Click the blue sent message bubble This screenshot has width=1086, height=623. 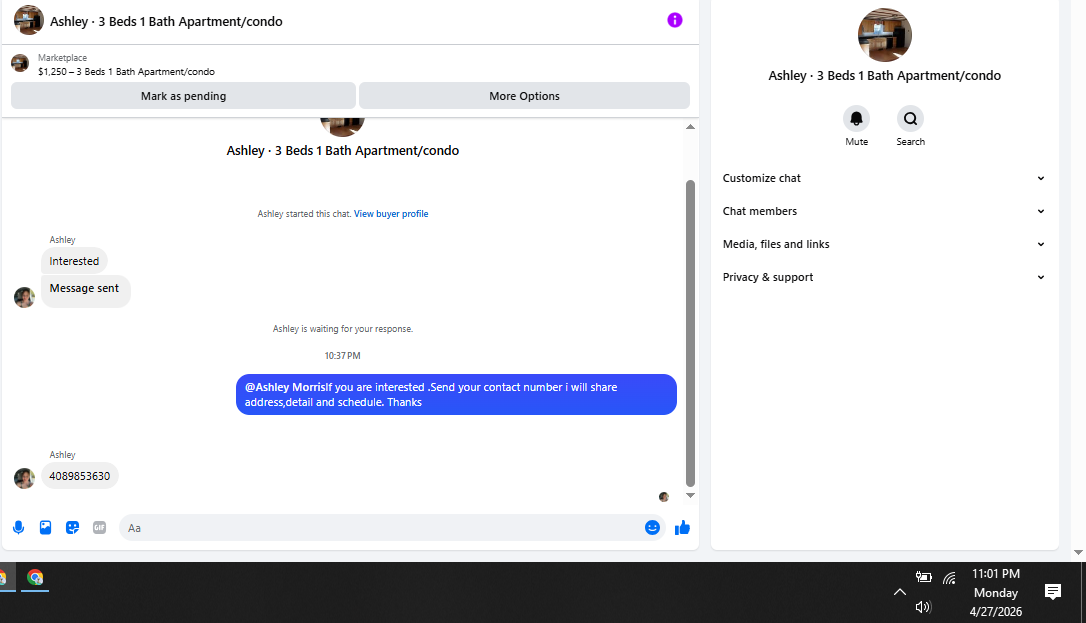[456, 395]
